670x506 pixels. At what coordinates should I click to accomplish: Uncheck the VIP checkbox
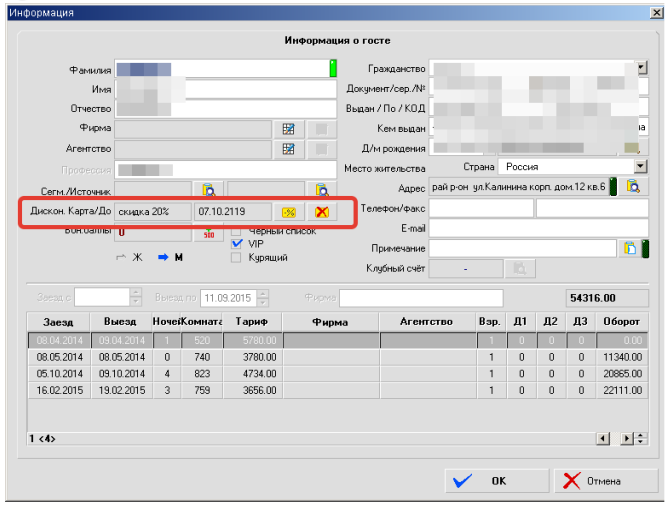[x=237, y=243]
